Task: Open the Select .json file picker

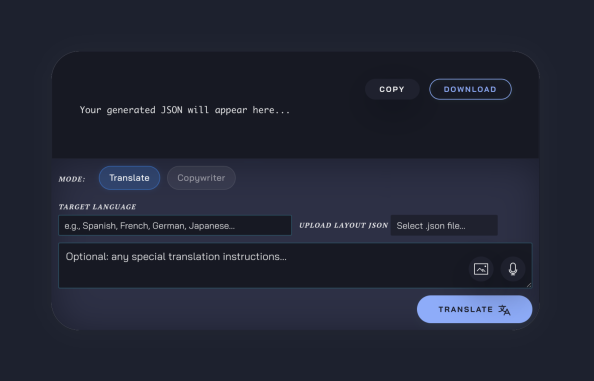Action: (x=444, y=226)
